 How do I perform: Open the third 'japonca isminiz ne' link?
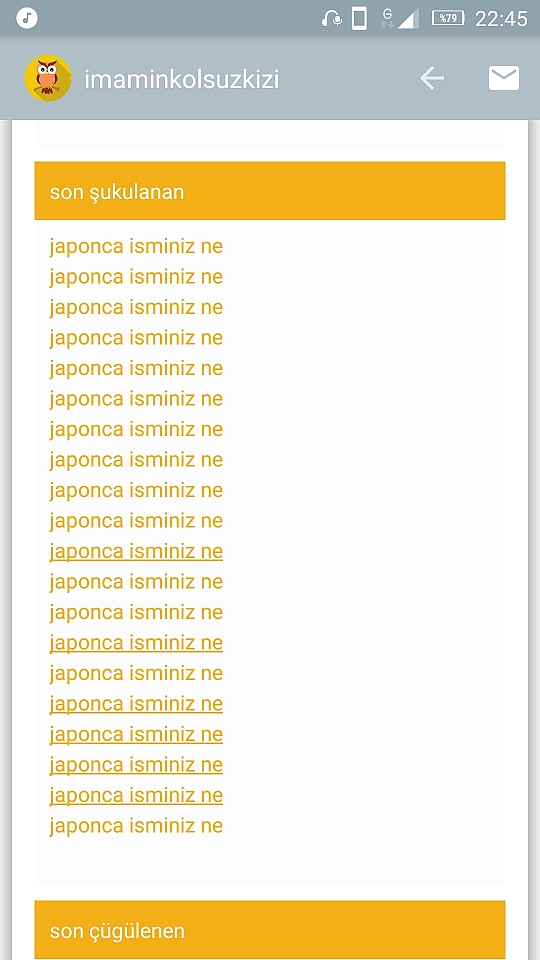136,307
